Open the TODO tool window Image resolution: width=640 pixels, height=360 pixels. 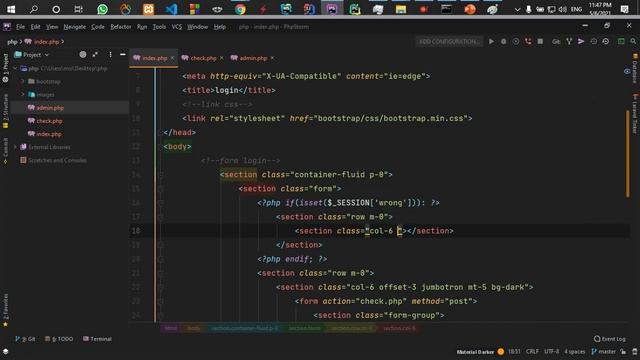pos(59,339)
